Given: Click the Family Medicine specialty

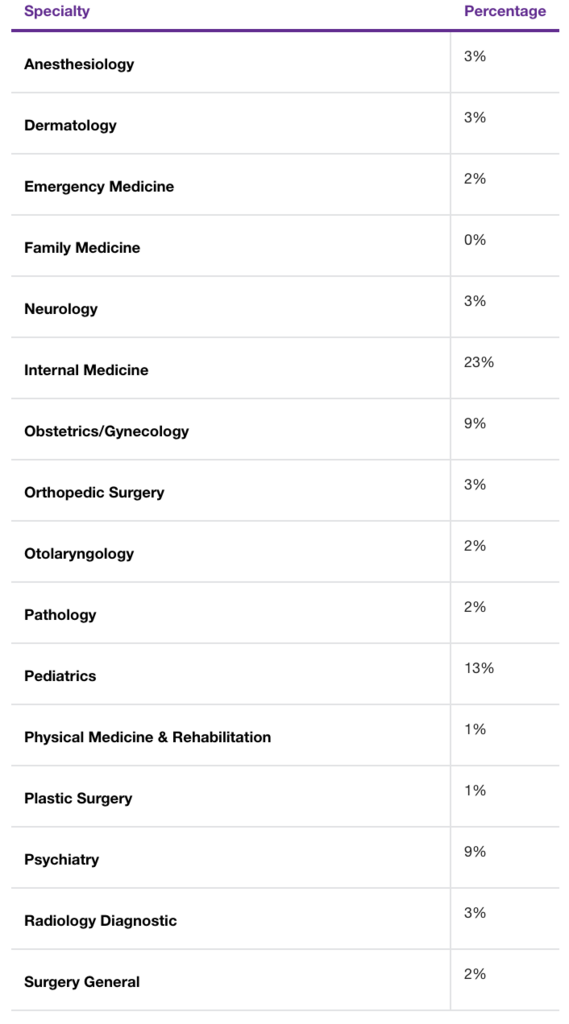Looking at the screenshot, I should (x=82, y=248).
